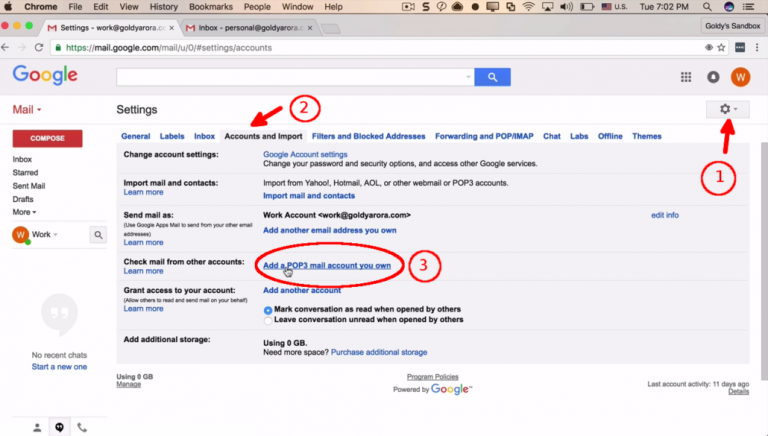Expand the Mail dropdown
The height and width of the screenshot is (436, 768).
pyautogui.click(x=27, y=109)
